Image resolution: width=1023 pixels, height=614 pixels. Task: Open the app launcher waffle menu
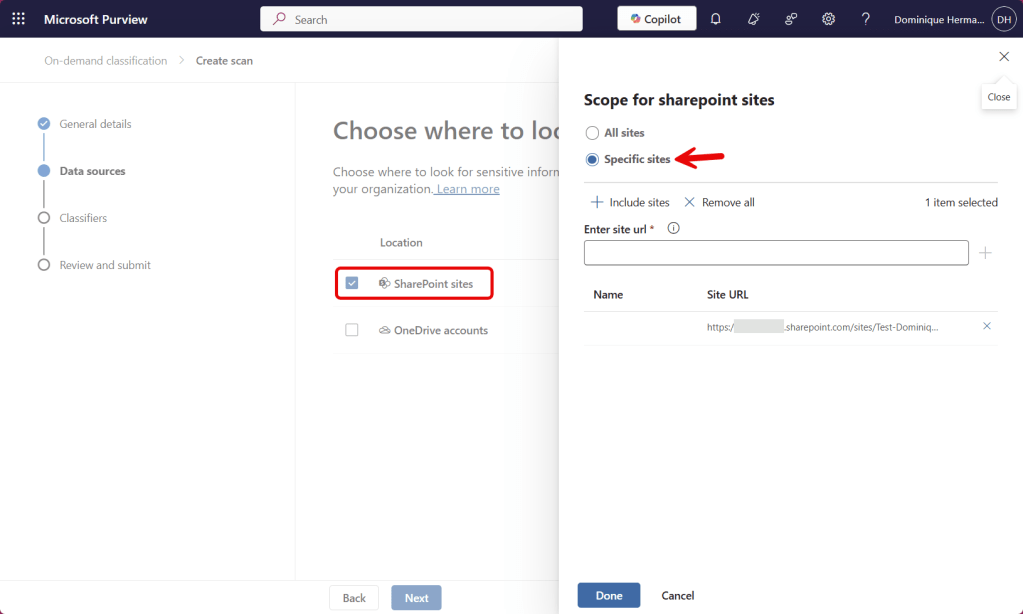click(x=17, y=17)
